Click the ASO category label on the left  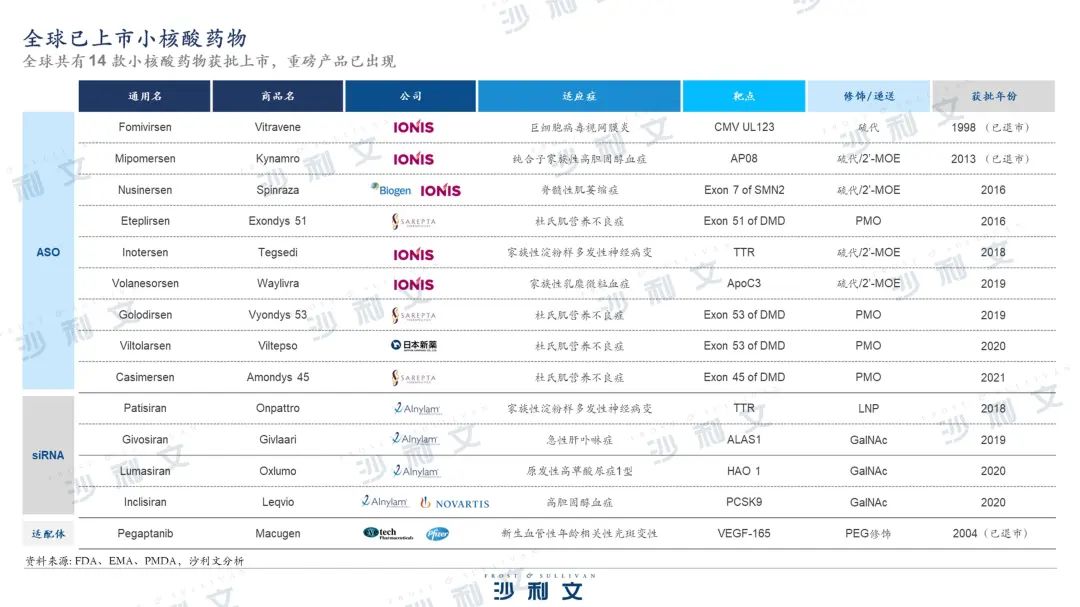47,252
